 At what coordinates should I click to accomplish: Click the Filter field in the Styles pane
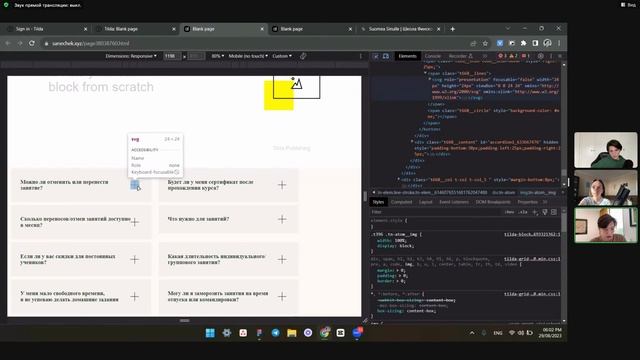coord(435,212)
